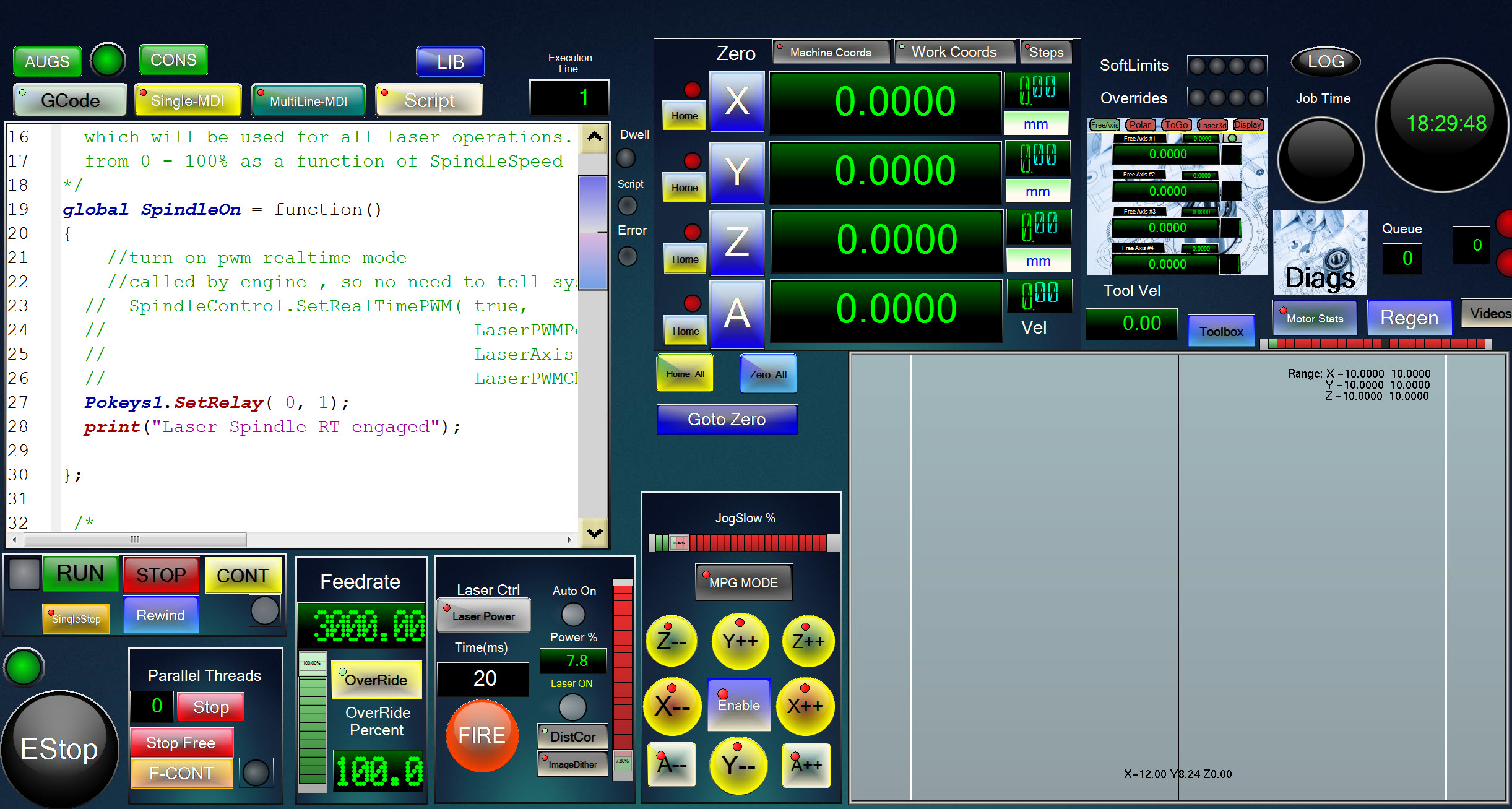Click the blue A axis zero button
This screenshot has height=809, width=1512.
[x=737, y=313]
